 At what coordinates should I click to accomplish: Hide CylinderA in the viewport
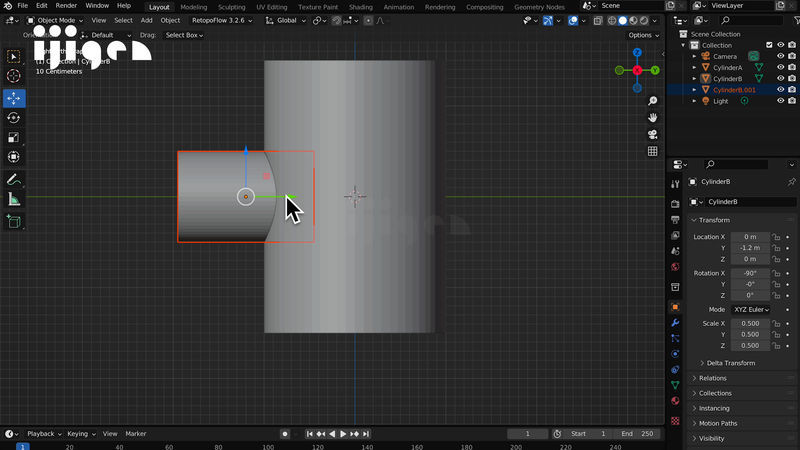pyautogui.click(x=780, y=68)
